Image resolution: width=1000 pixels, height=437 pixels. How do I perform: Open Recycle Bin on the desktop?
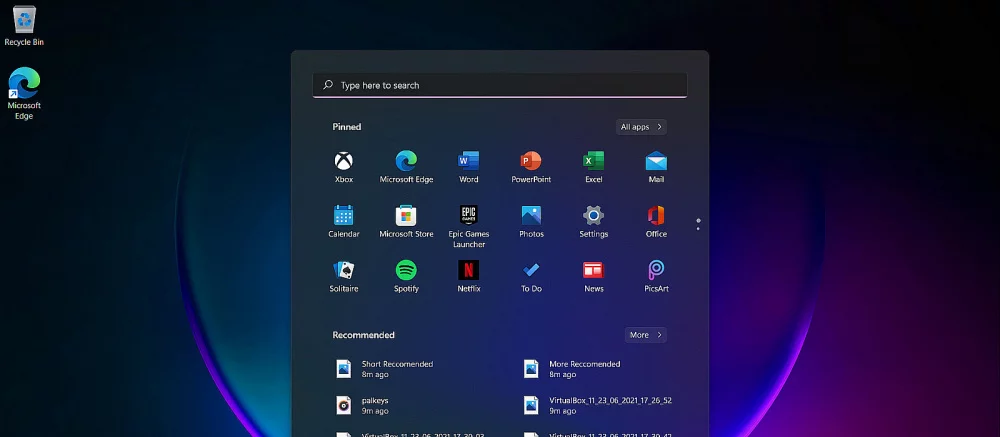tap(24, 26)
